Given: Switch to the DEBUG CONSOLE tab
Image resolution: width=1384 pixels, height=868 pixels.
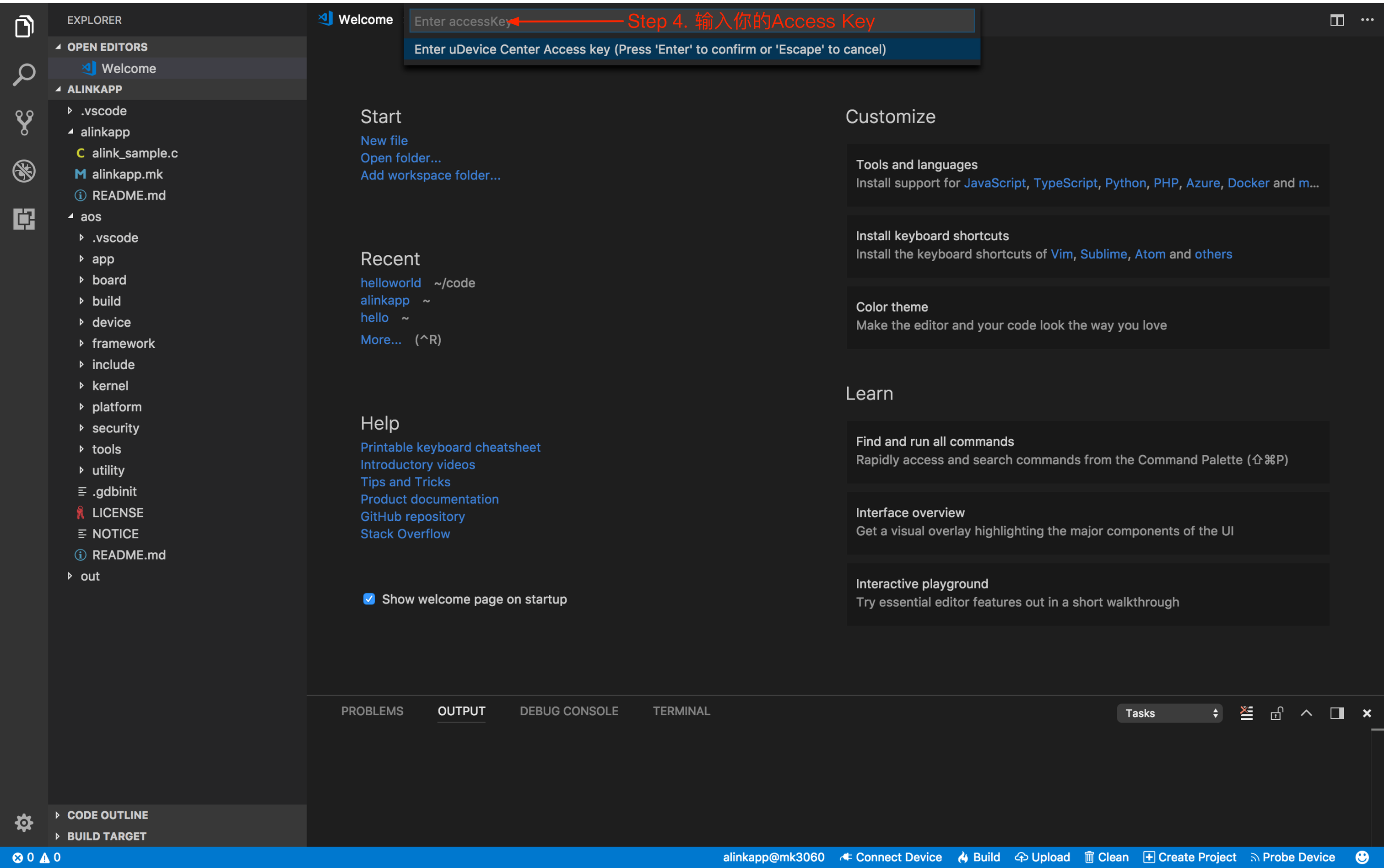Looking at the screenshot, I should pos(568,711).
